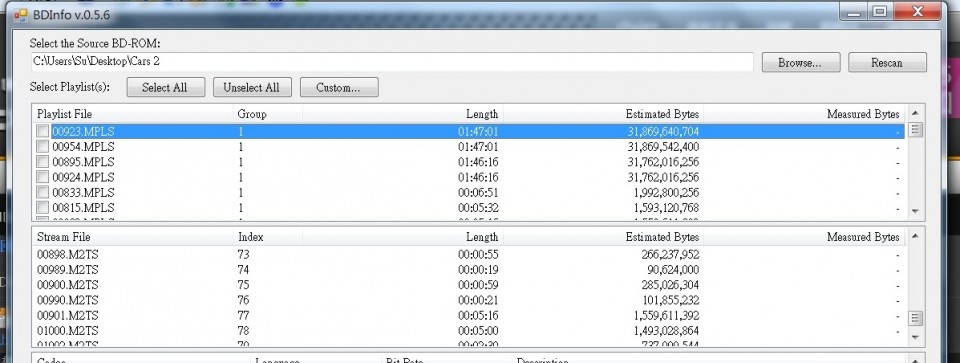Select stream file 00898.M2TS
The height and width of the screenshot is (363, 960).
[68, 255]
